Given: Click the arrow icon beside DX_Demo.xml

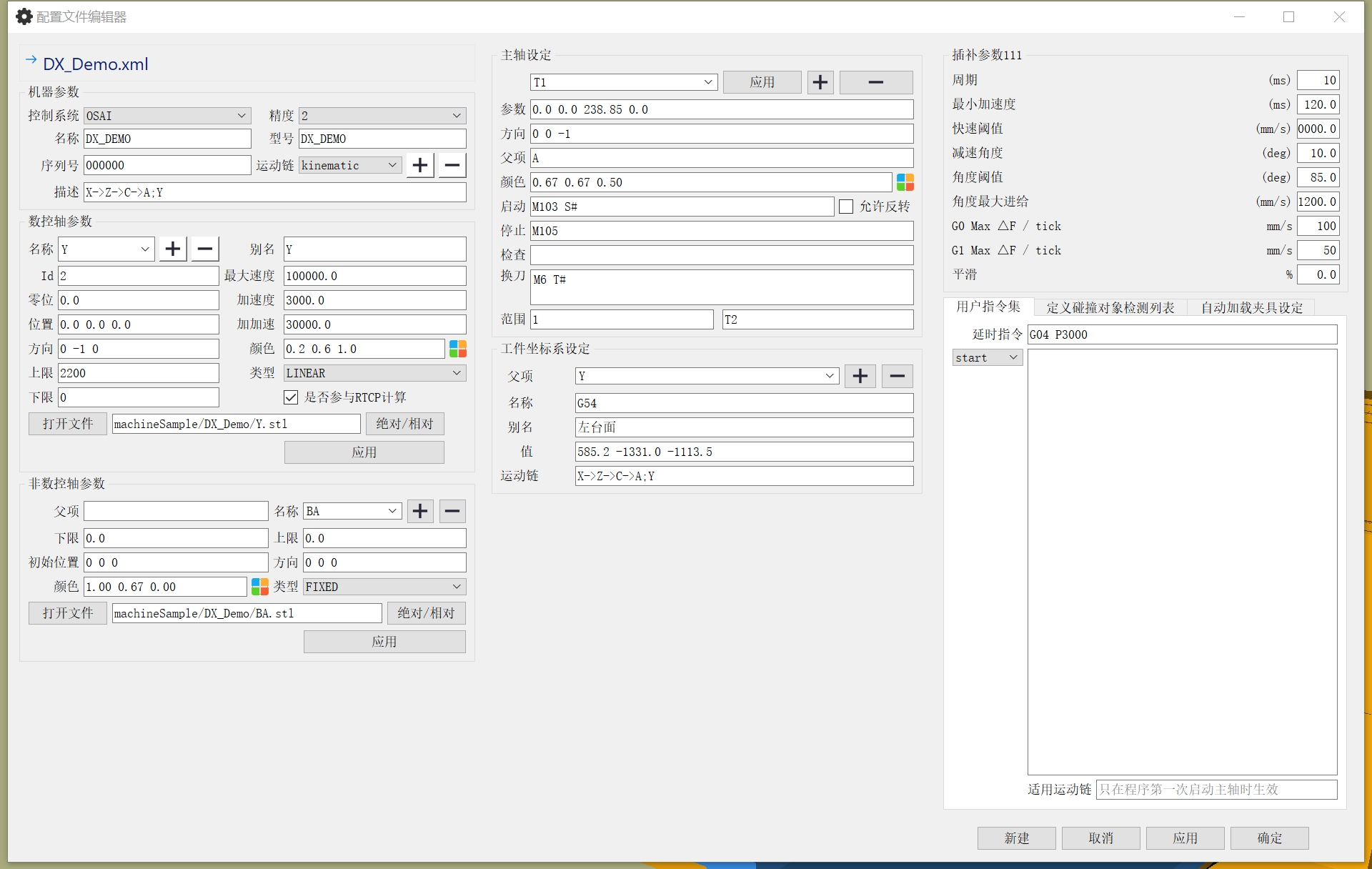Looking at the screenshot, I should 31,60.
